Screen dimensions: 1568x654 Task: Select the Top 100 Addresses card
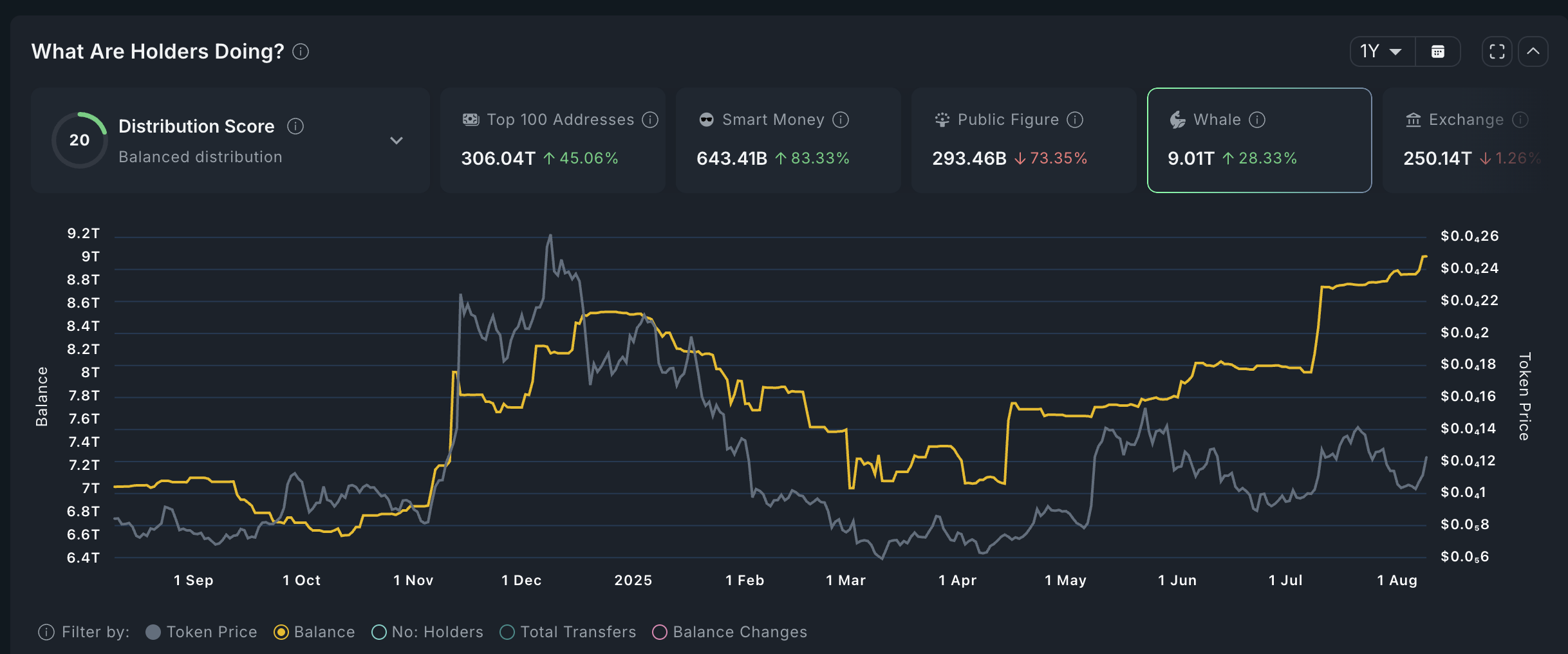(x=552, y=140)
